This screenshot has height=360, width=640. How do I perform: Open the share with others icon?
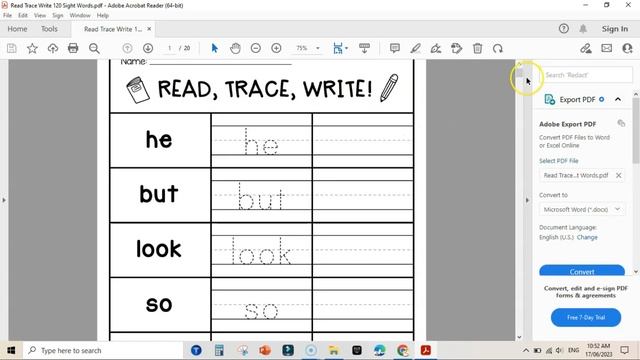point(627,48)
